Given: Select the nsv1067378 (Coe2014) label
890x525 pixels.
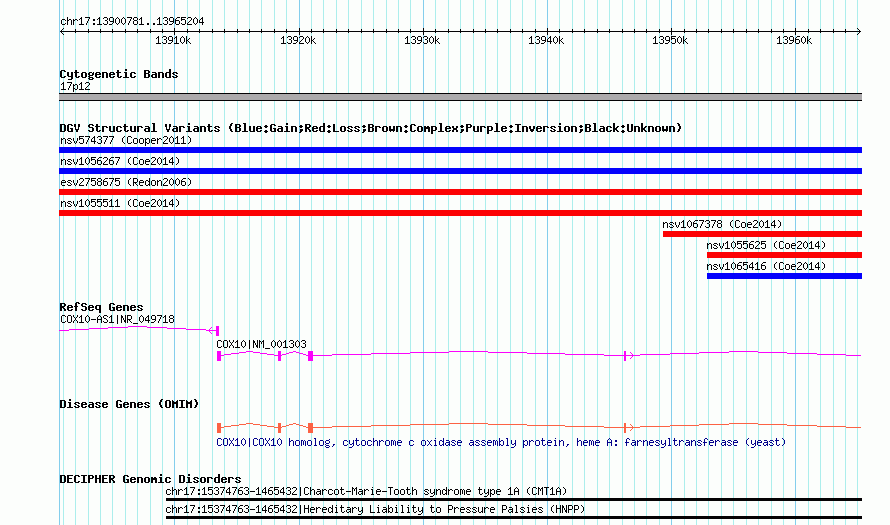Looking at the screenshot, I should point(722,224).
